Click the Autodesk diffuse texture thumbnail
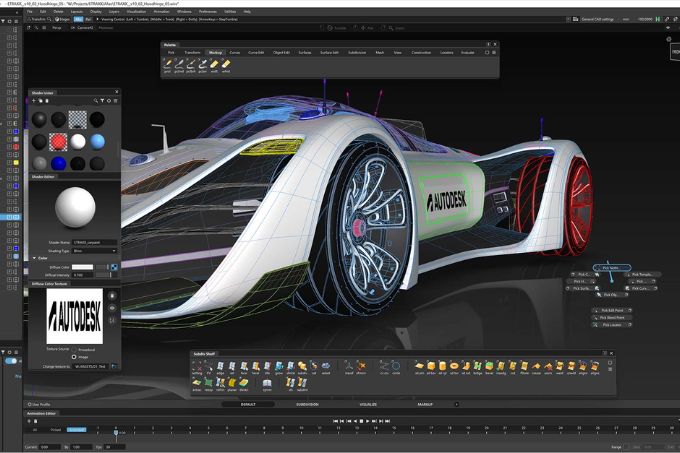Image resolution: width=680 pixels, height=453 pixels. 75,316
